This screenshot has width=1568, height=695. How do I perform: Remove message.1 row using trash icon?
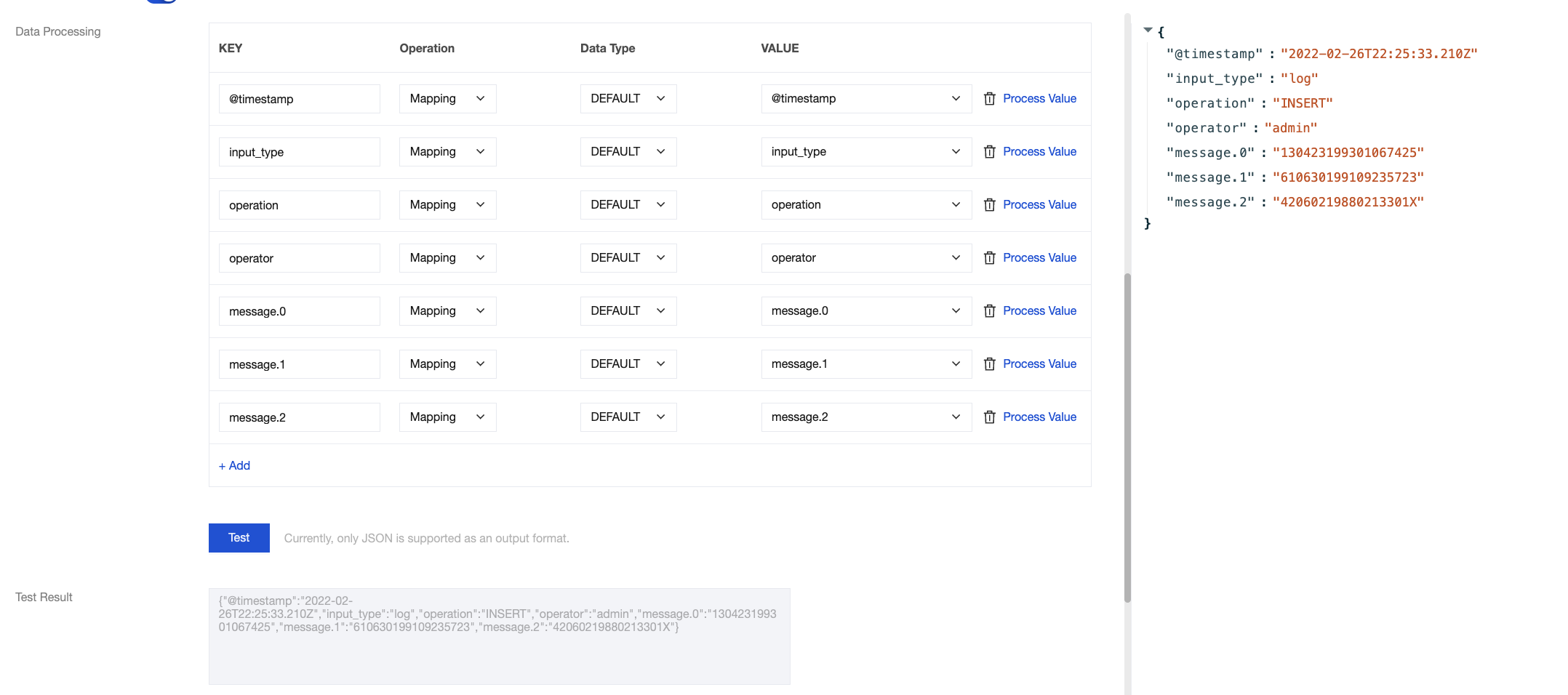[x=989, y=364]
